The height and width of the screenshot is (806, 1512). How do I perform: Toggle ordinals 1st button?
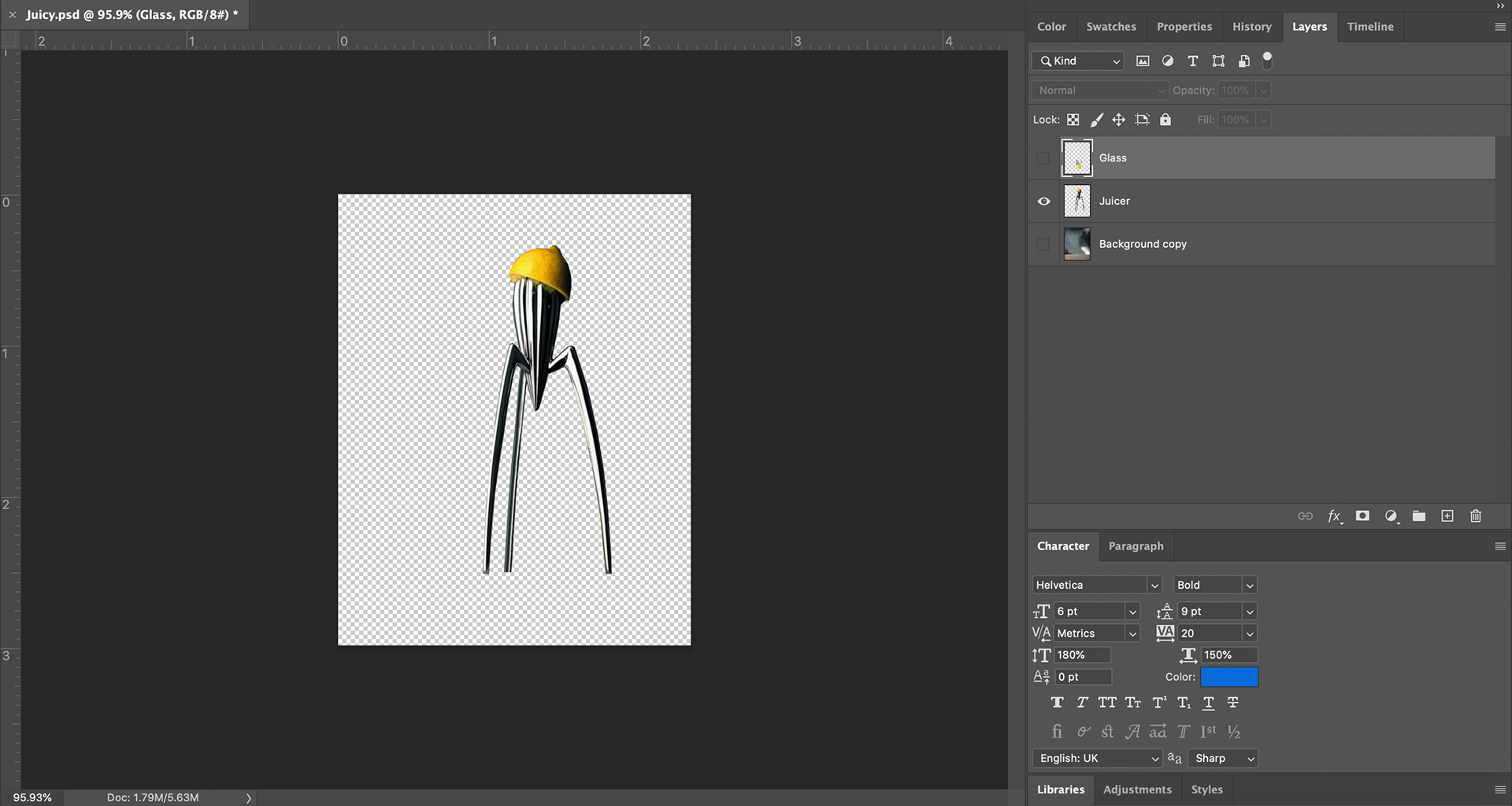pos(1208,731)
